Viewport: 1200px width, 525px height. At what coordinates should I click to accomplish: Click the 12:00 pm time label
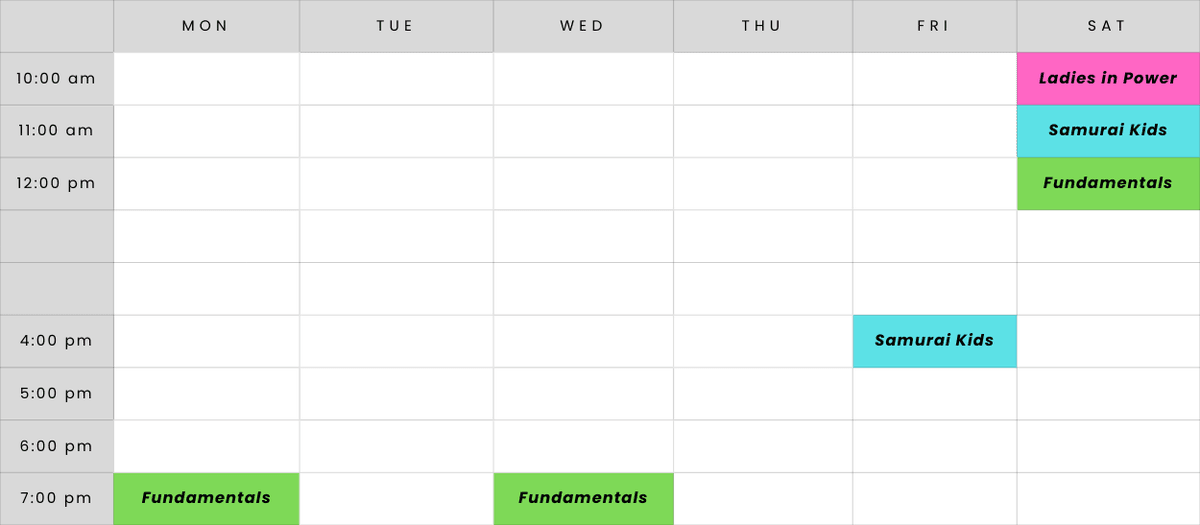(x=56, y=183)
